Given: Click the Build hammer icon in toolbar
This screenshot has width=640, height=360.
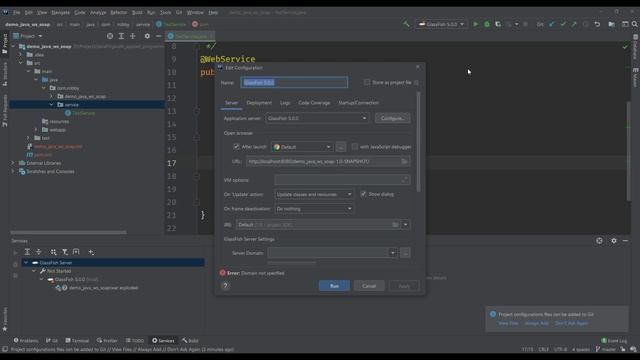Looking at the screenshot, I should coord(406,24).
